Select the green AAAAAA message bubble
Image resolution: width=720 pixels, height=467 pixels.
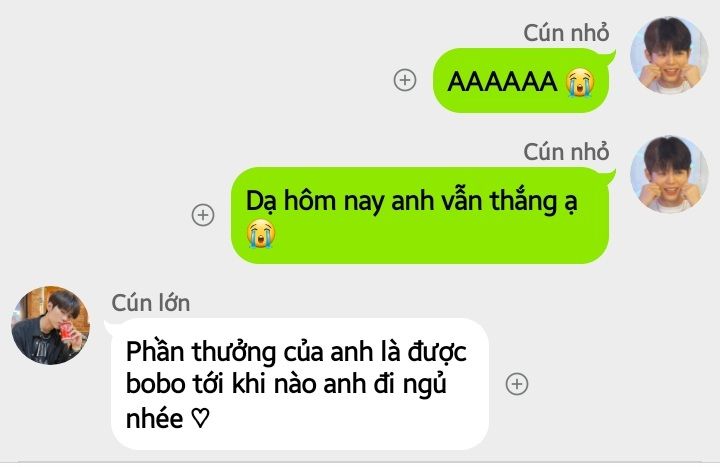click(x=521, y=80)
